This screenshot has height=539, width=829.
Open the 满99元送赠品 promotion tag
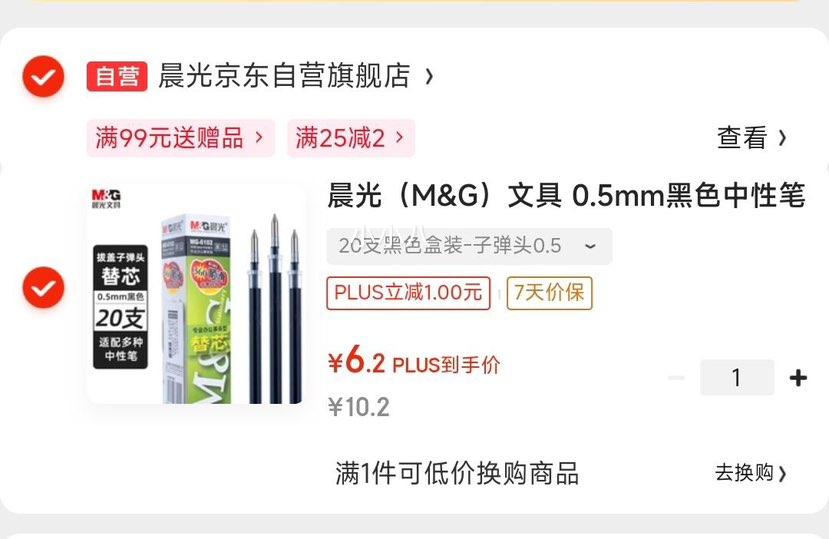click(181, 138)
